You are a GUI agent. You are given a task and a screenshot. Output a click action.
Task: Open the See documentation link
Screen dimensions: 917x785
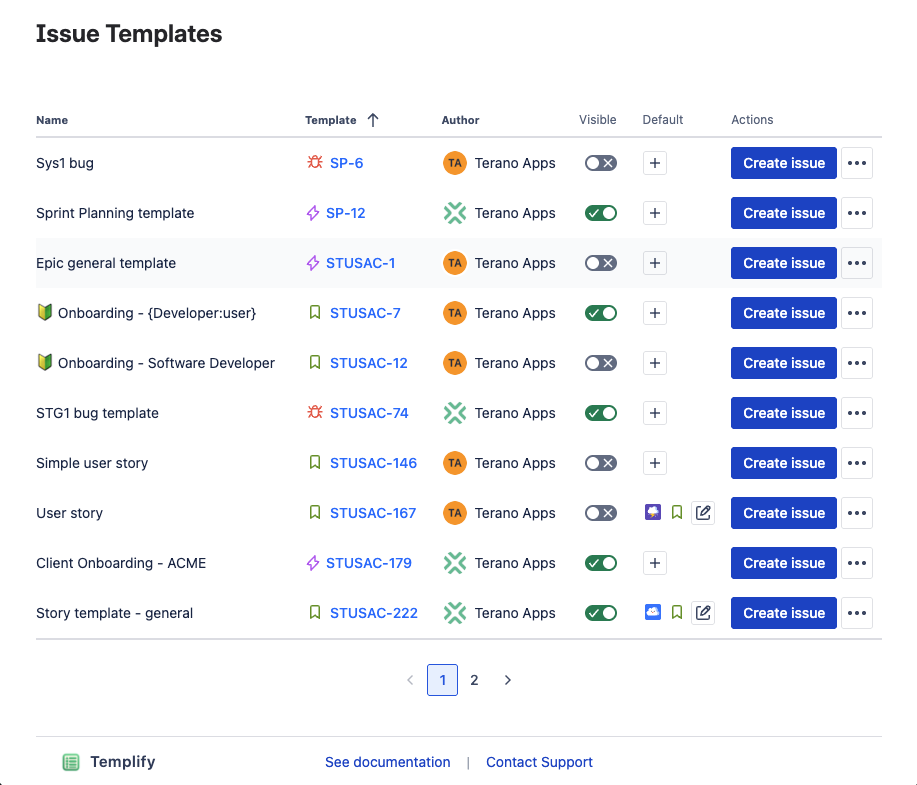point(387,761)
